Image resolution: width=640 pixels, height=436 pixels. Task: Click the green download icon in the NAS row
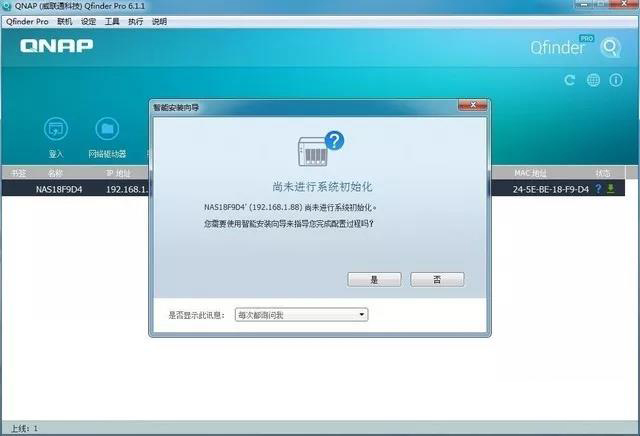pos(611,189)
